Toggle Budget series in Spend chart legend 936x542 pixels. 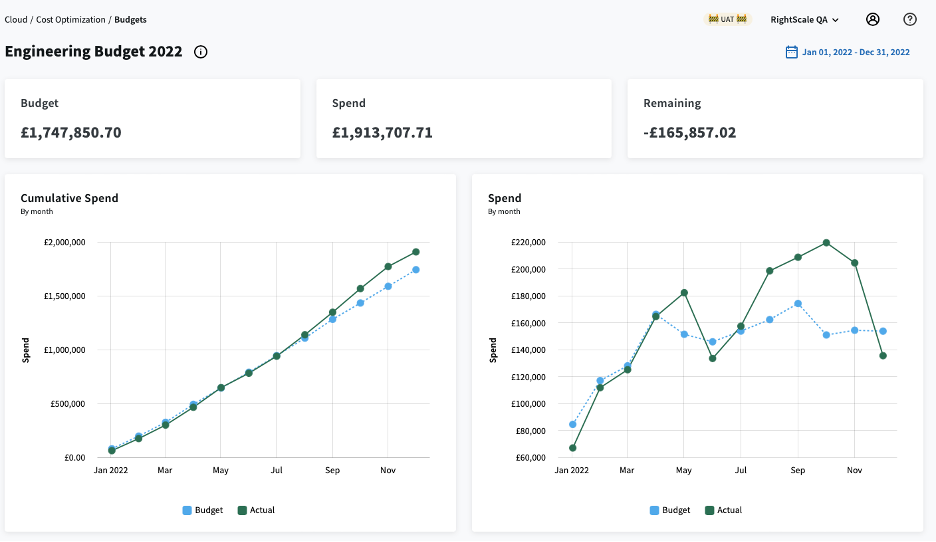pos(667,510)
